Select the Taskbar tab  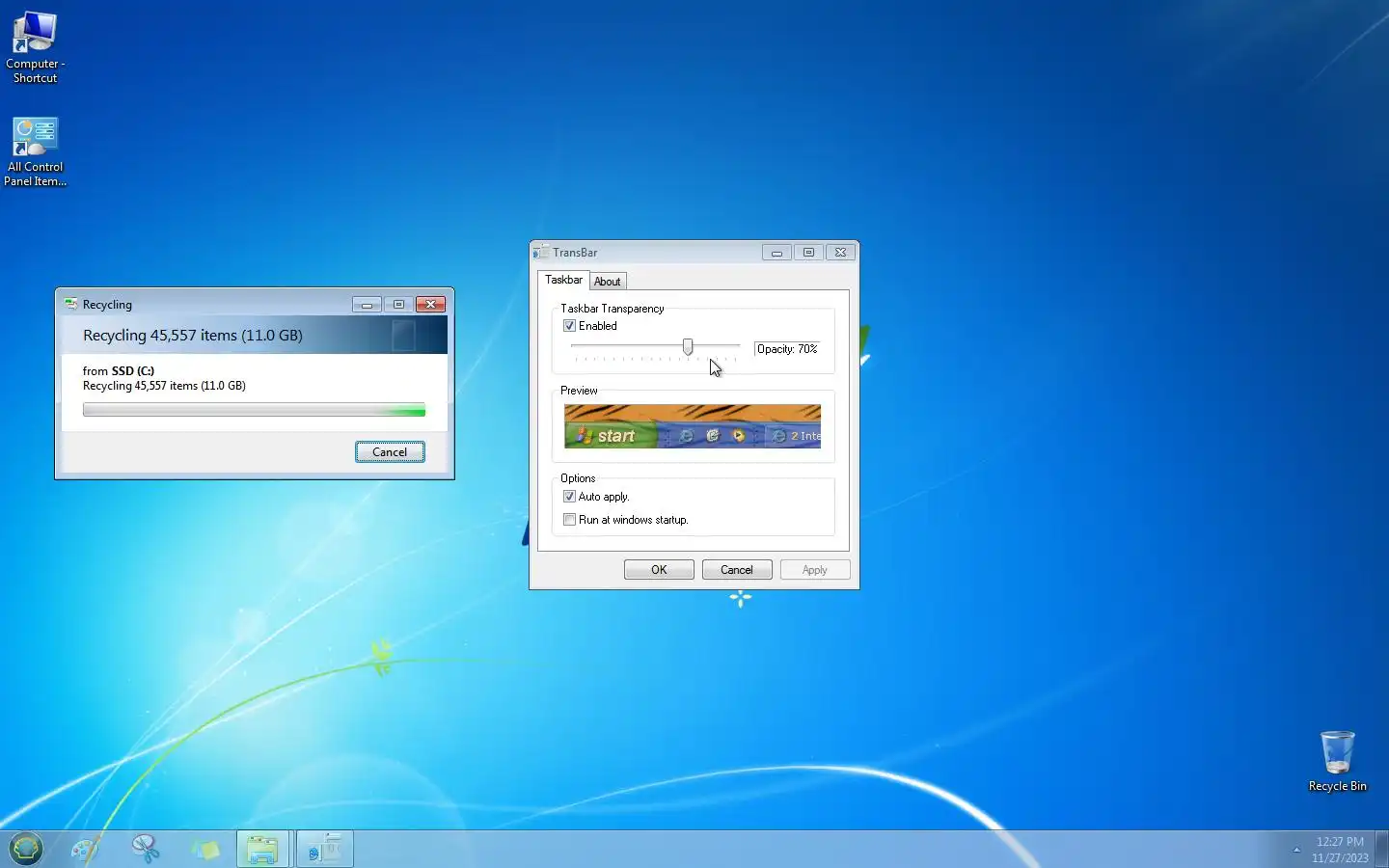pyautogui.click(x=563, y=280)
